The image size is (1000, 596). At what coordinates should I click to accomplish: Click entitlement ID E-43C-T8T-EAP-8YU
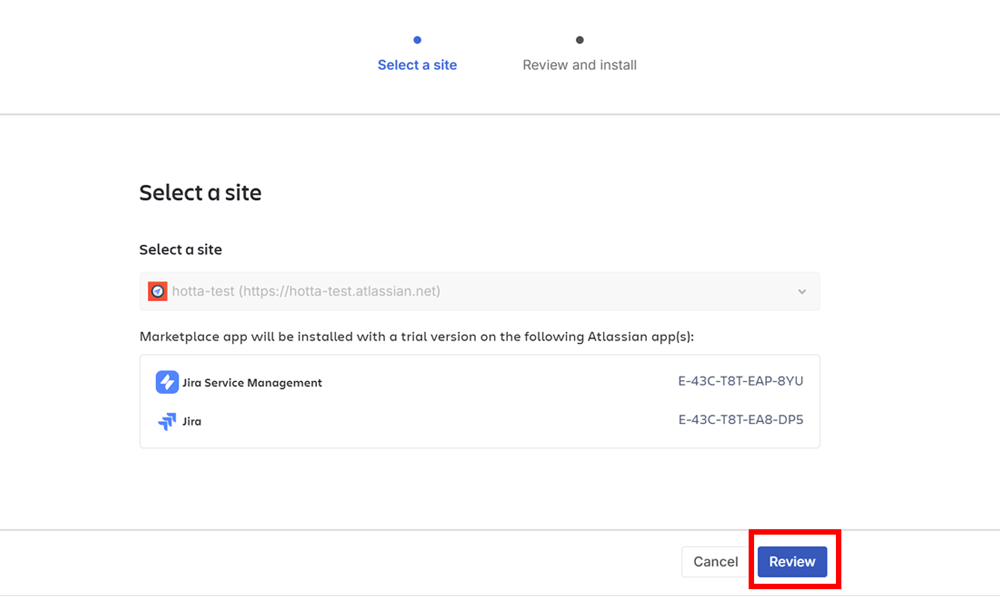tap(740, 382)
